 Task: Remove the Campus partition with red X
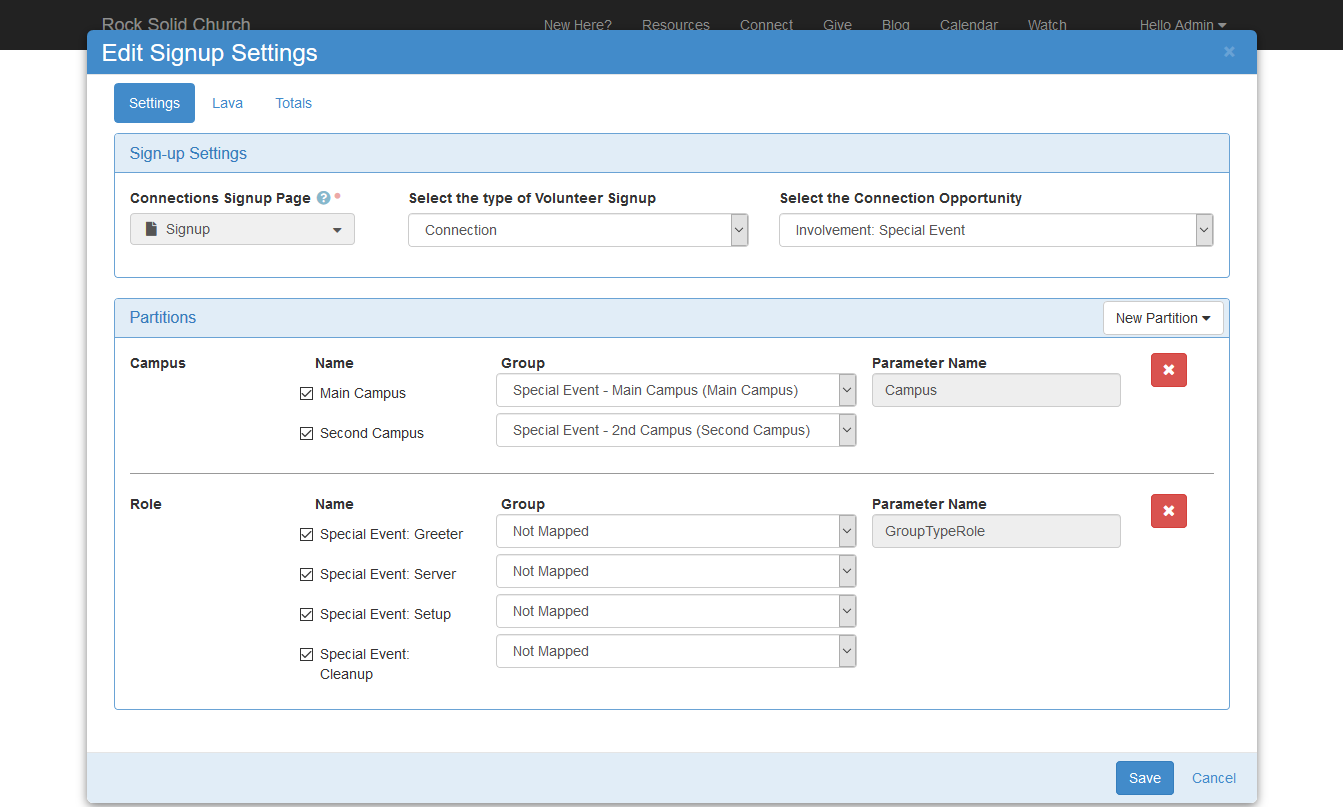pos(1169,370)
